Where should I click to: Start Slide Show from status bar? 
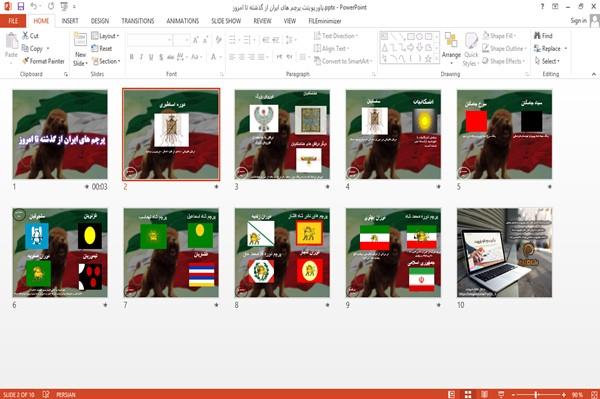tap(501, 394)
